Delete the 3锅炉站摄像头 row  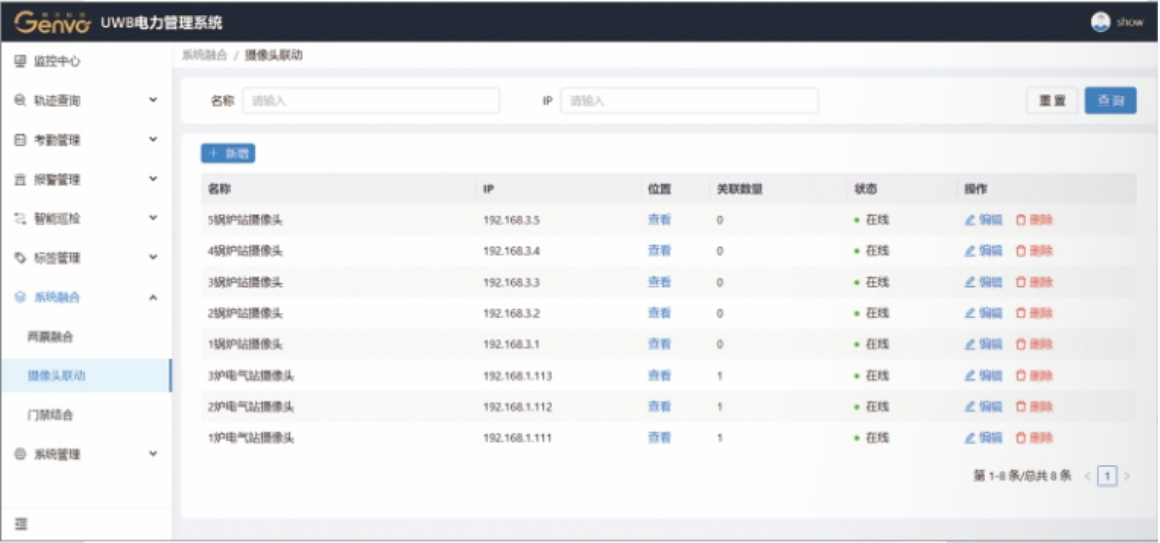(1034, 282)
